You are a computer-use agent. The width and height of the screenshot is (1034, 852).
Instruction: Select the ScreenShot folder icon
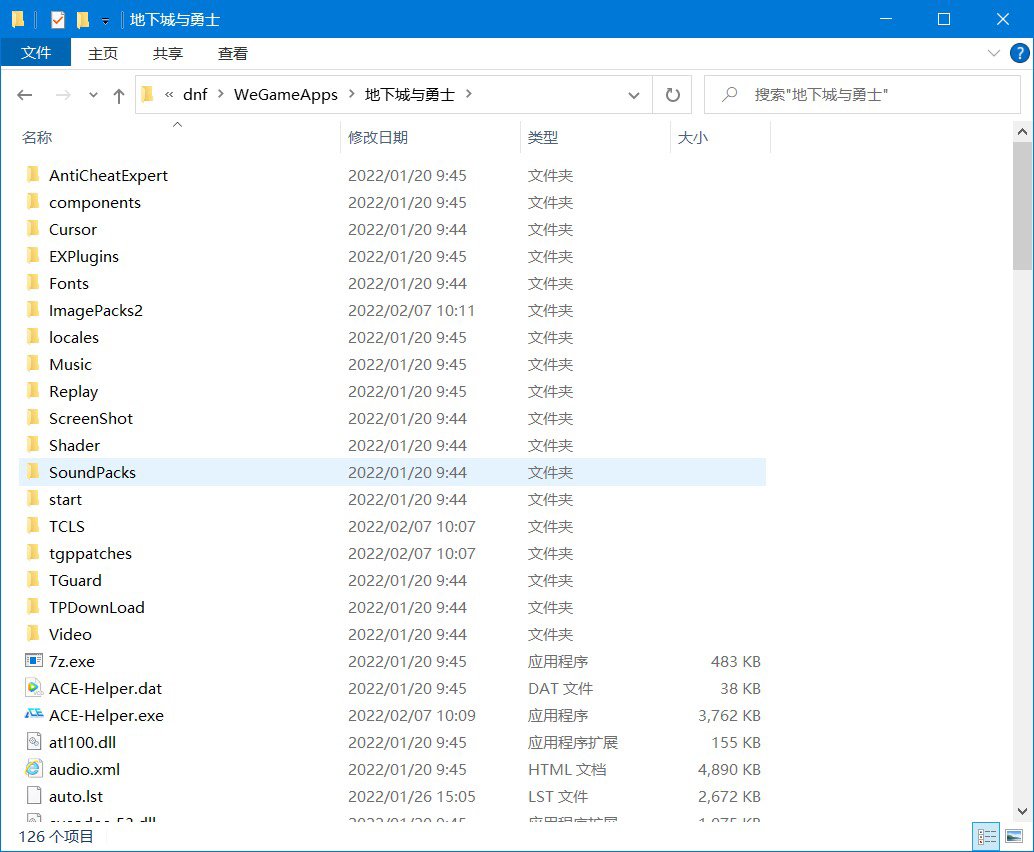point(33,417)
